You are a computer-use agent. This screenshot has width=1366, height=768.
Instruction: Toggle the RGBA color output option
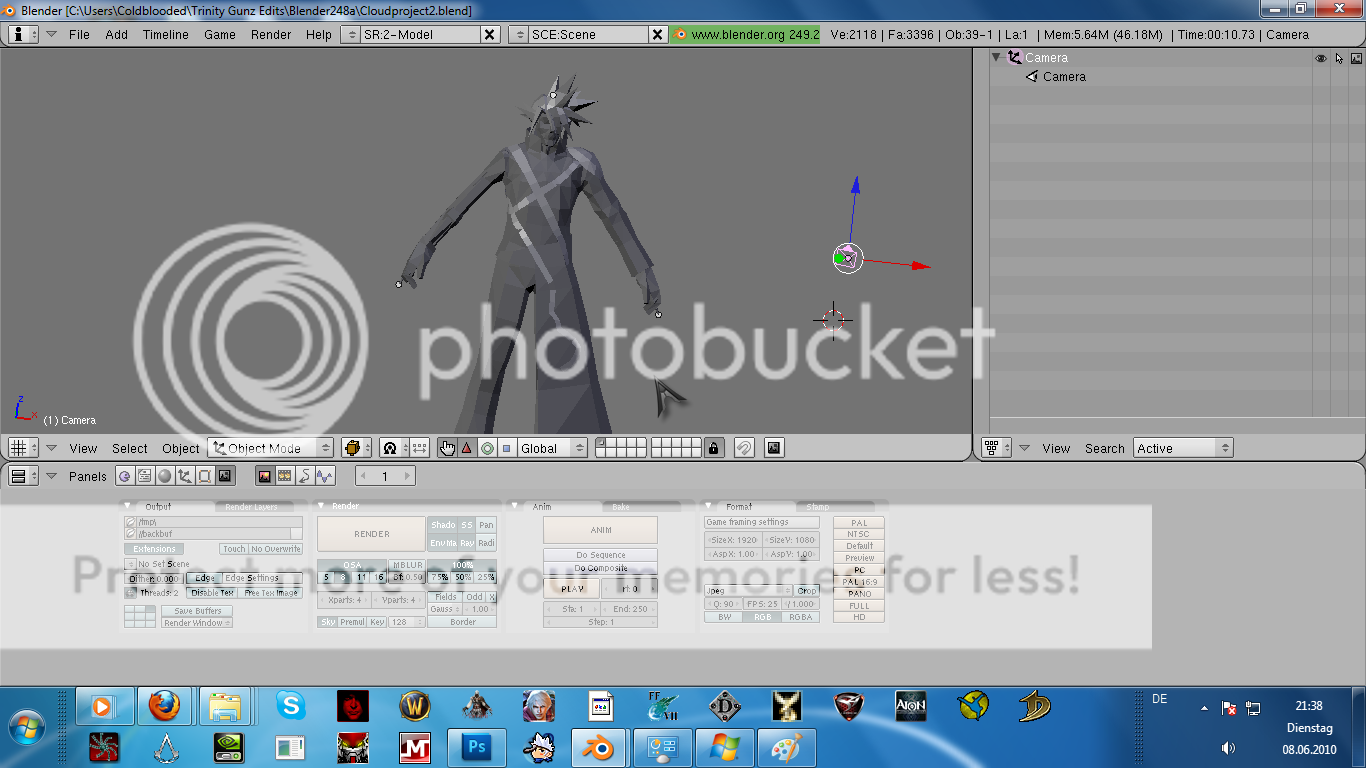[x=801, y=617]
